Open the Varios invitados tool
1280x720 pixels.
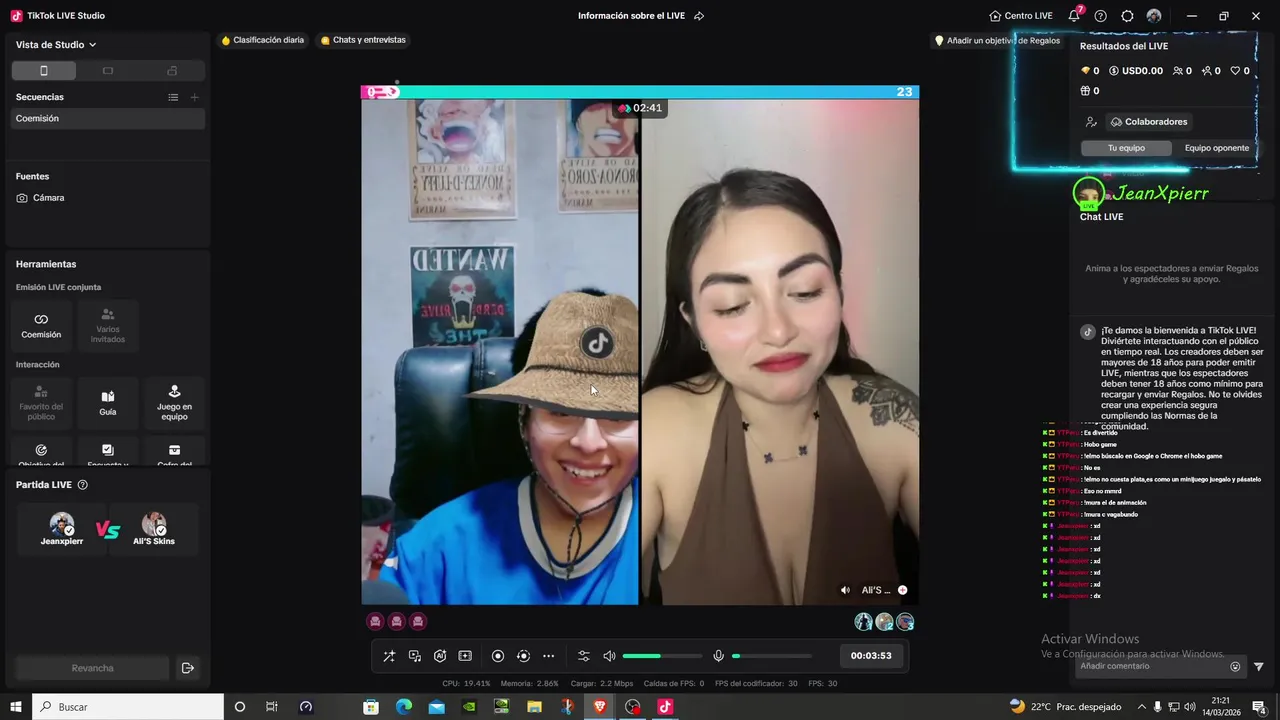108,325
